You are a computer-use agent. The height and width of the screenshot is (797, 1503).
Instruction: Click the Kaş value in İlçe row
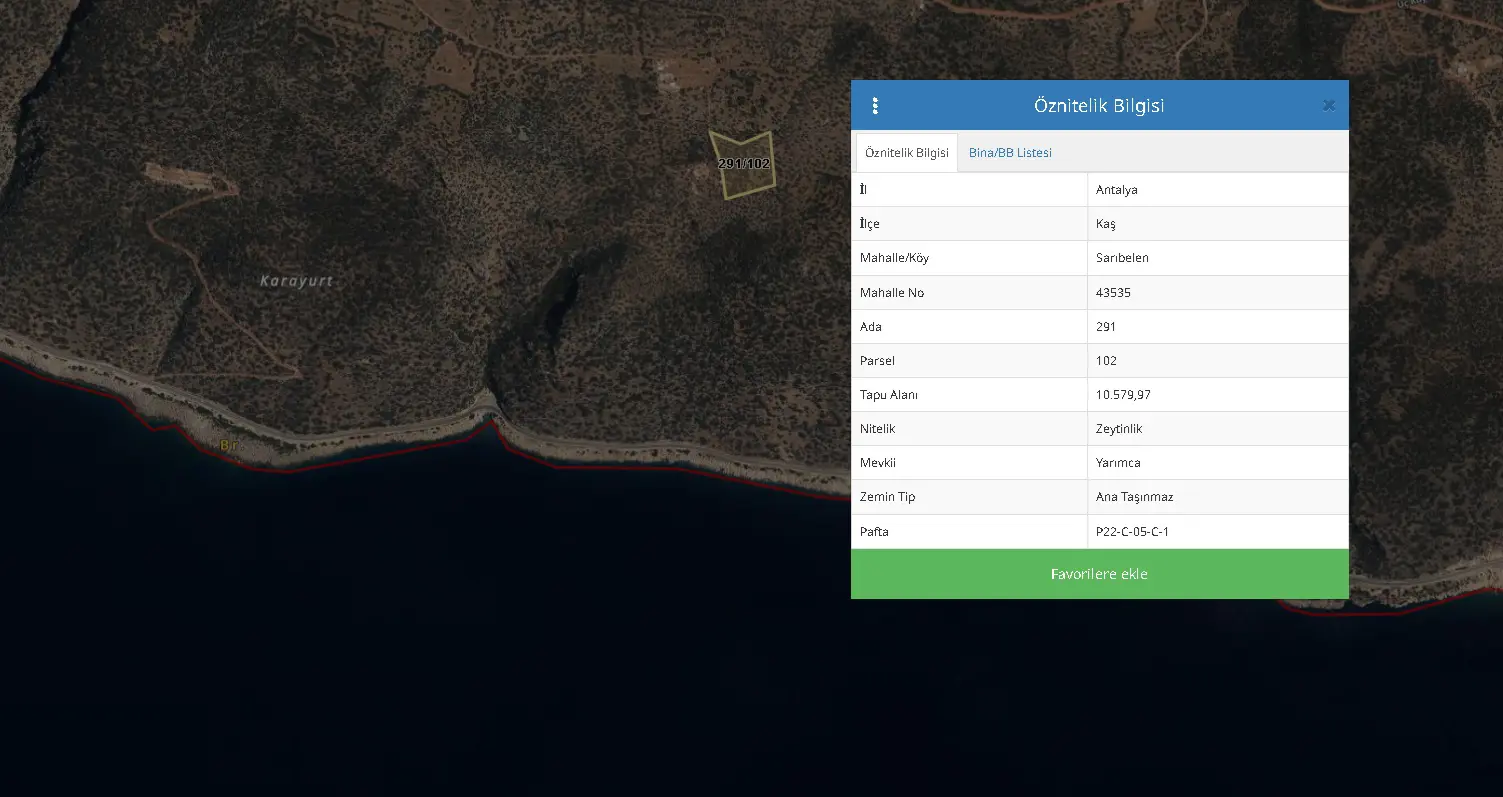pyautogui.click(x=1106, y=224)
